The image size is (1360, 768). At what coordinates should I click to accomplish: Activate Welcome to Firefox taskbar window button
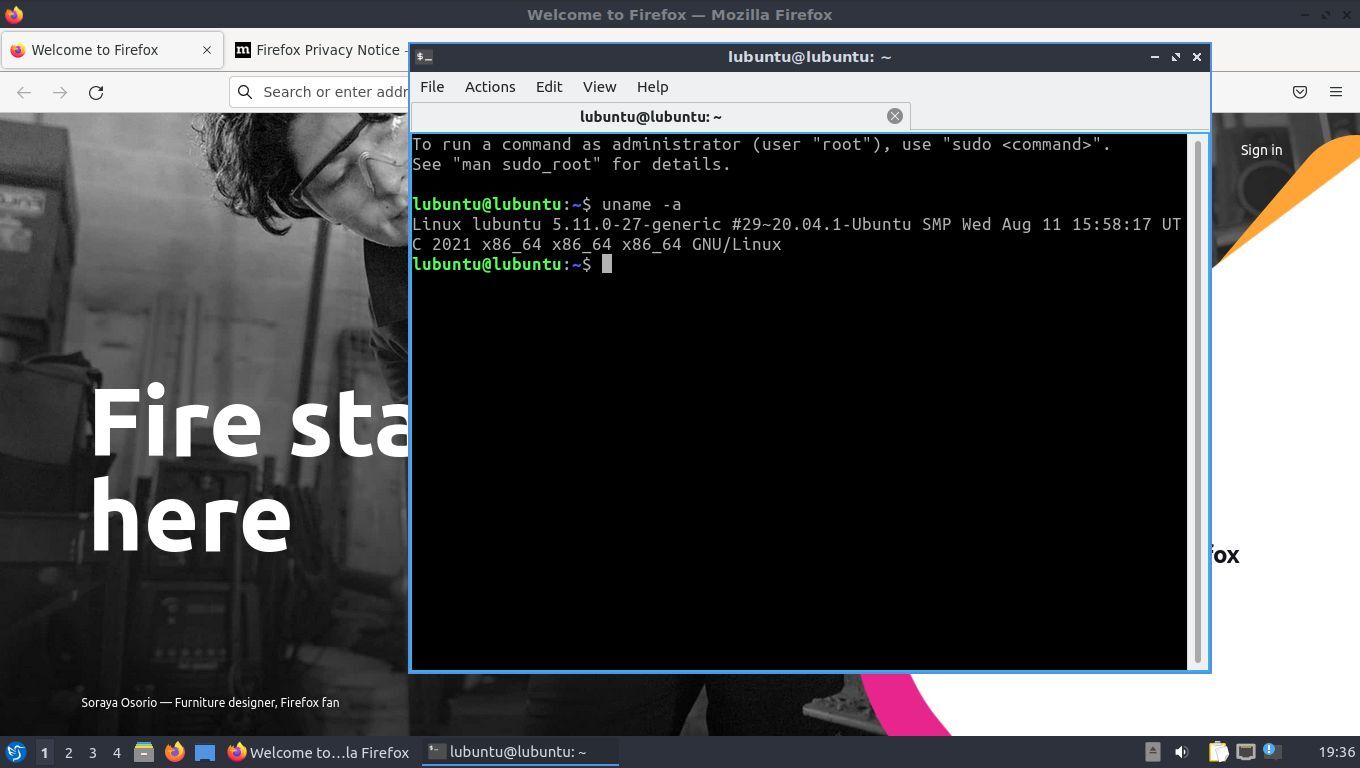(319, 752)
